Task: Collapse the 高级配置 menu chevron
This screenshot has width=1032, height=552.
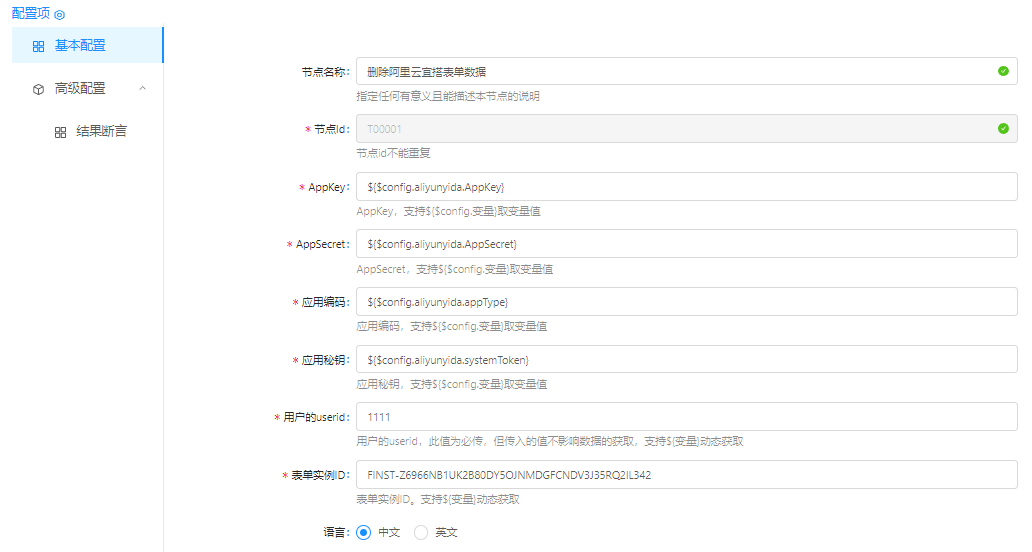Action: 142,88
